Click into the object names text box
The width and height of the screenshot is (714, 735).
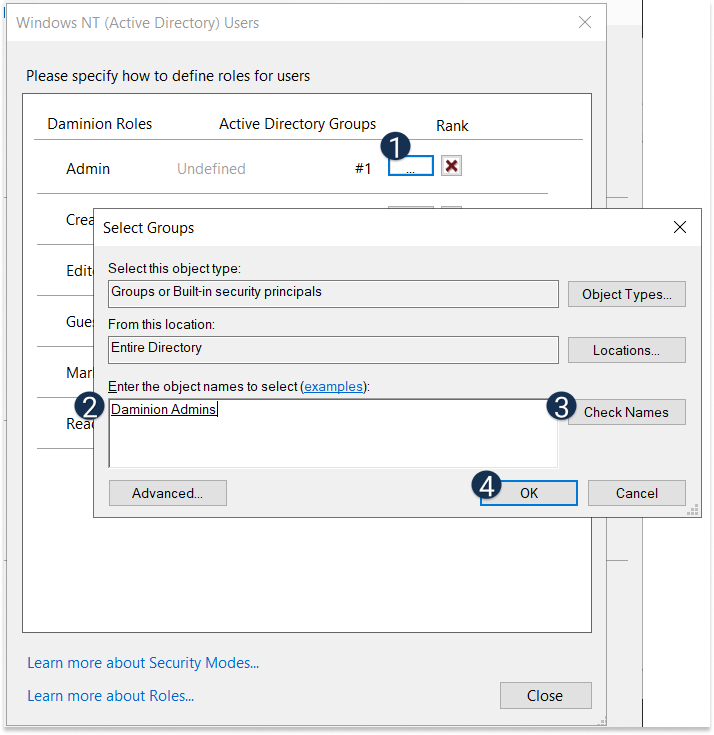click(332, 440)
